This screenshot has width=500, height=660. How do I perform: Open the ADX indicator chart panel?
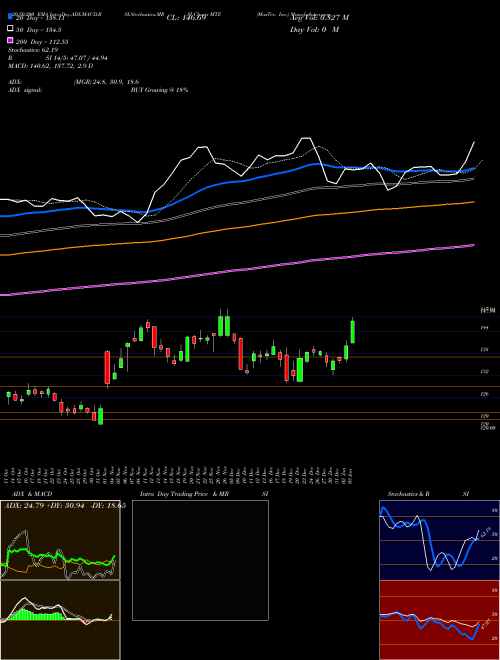(60, 540)
